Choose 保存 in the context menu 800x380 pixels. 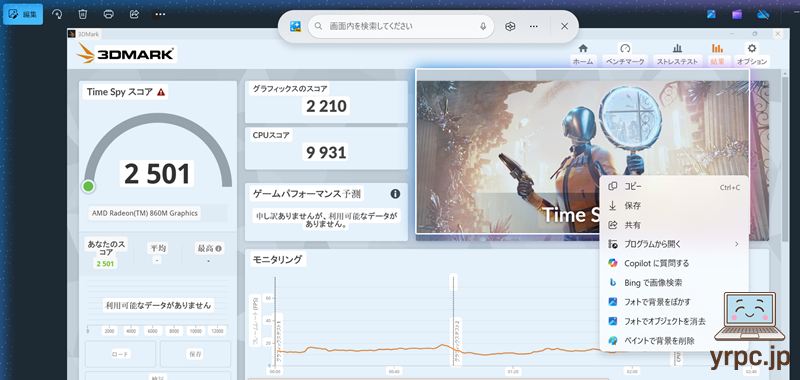click(674, 206)
